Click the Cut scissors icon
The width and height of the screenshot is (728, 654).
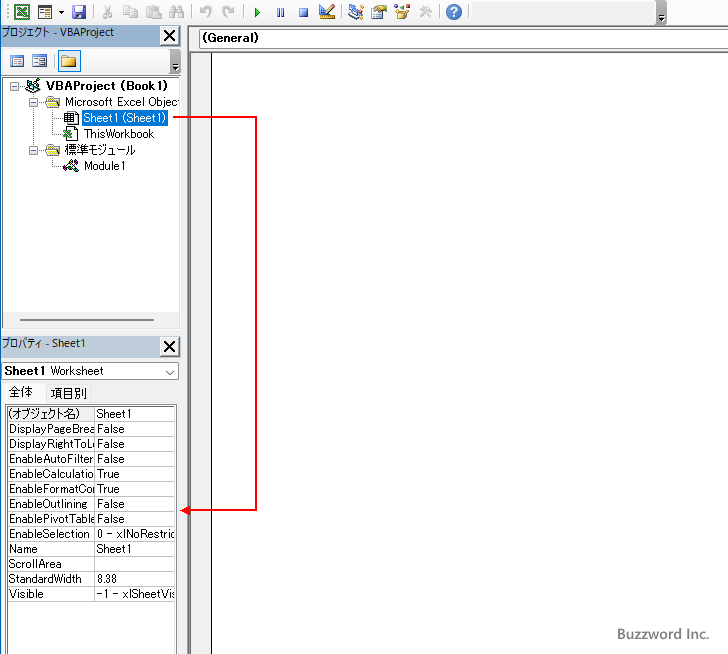(107, 12)
